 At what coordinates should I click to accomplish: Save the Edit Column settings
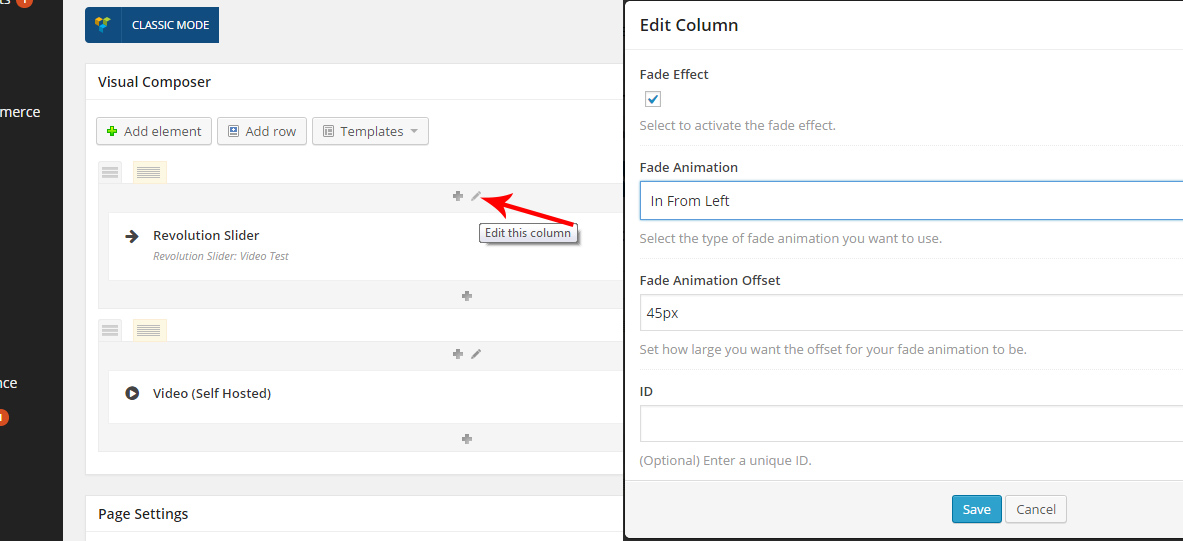click(976, 509)
